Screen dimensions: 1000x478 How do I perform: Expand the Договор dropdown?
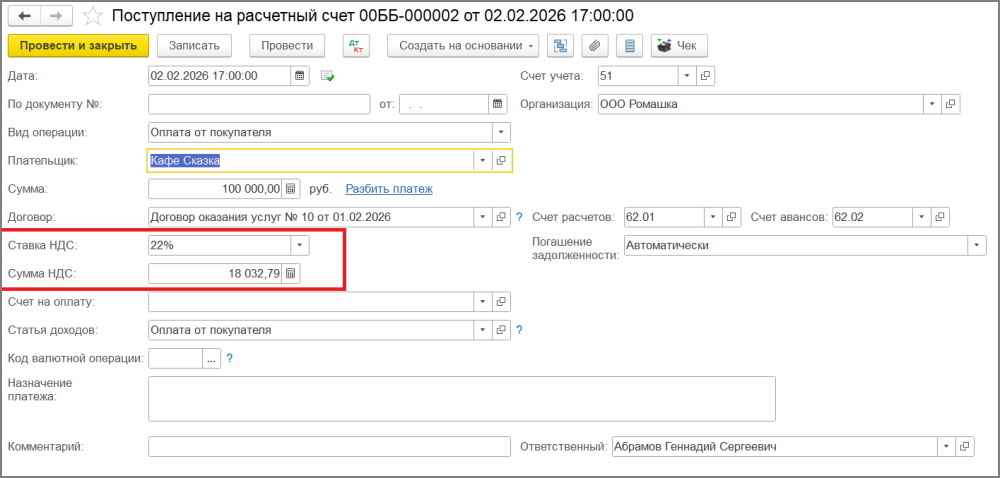coord(483,217)
